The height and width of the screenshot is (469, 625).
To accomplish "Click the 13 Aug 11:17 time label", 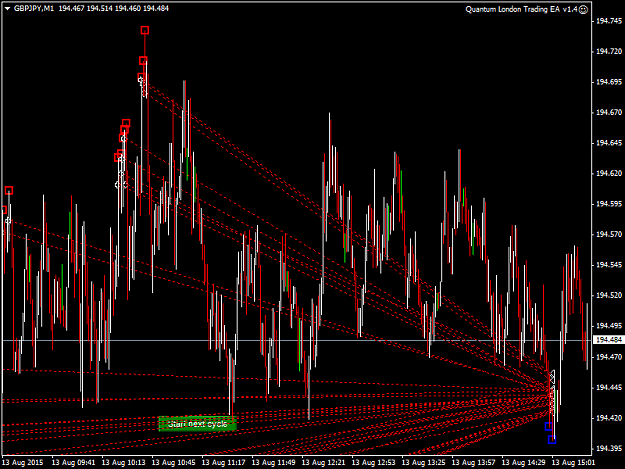I will point(224,463).
